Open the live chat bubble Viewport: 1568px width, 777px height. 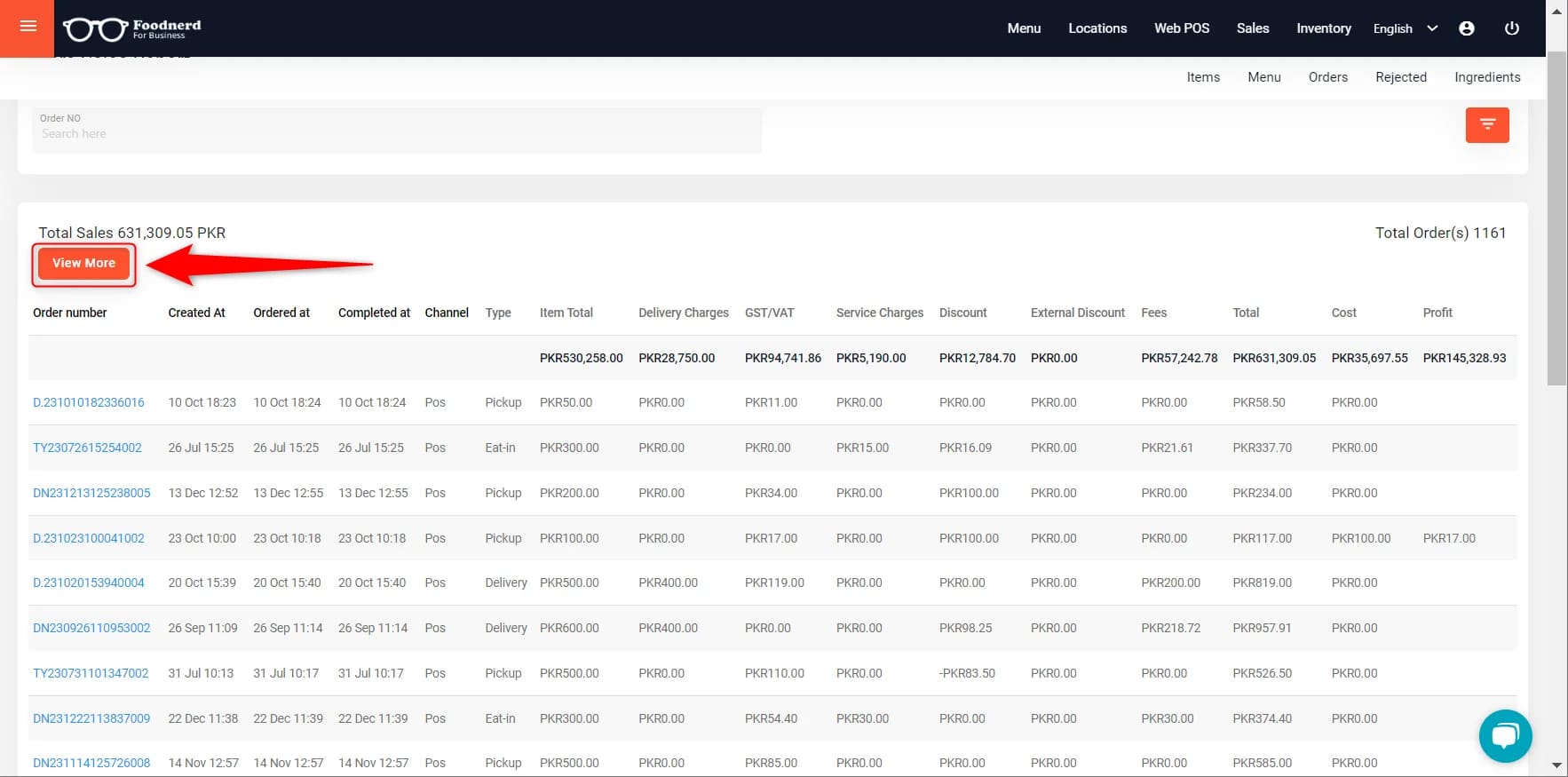click(1505, 736)
